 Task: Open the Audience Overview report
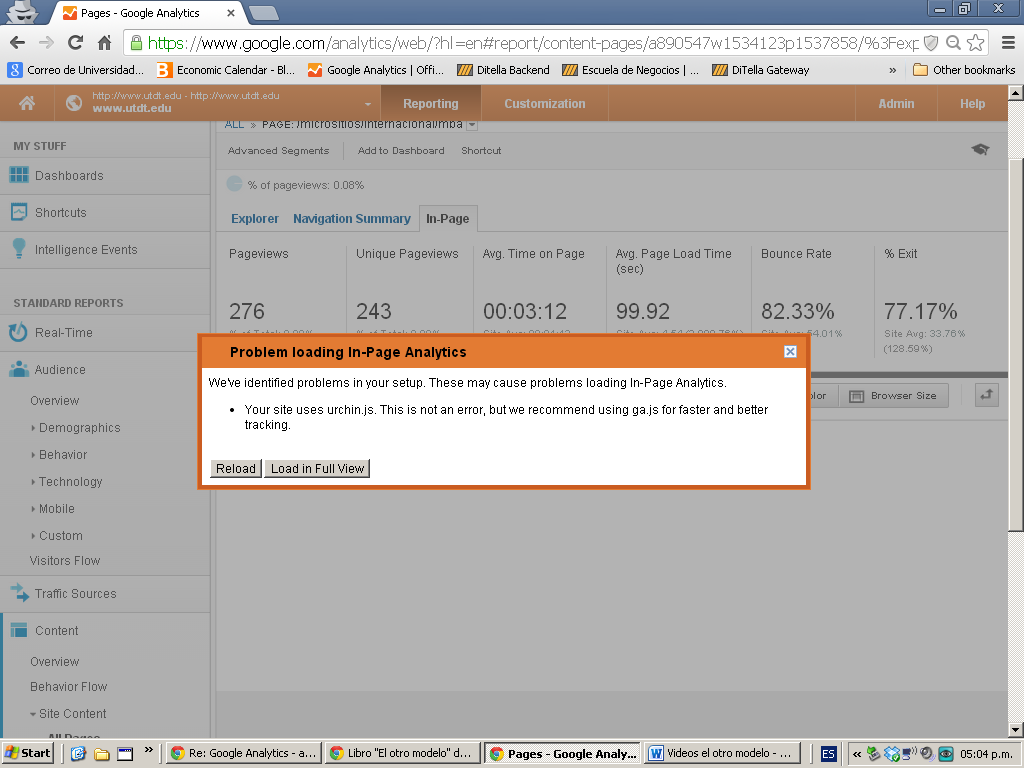pos(54,400)
